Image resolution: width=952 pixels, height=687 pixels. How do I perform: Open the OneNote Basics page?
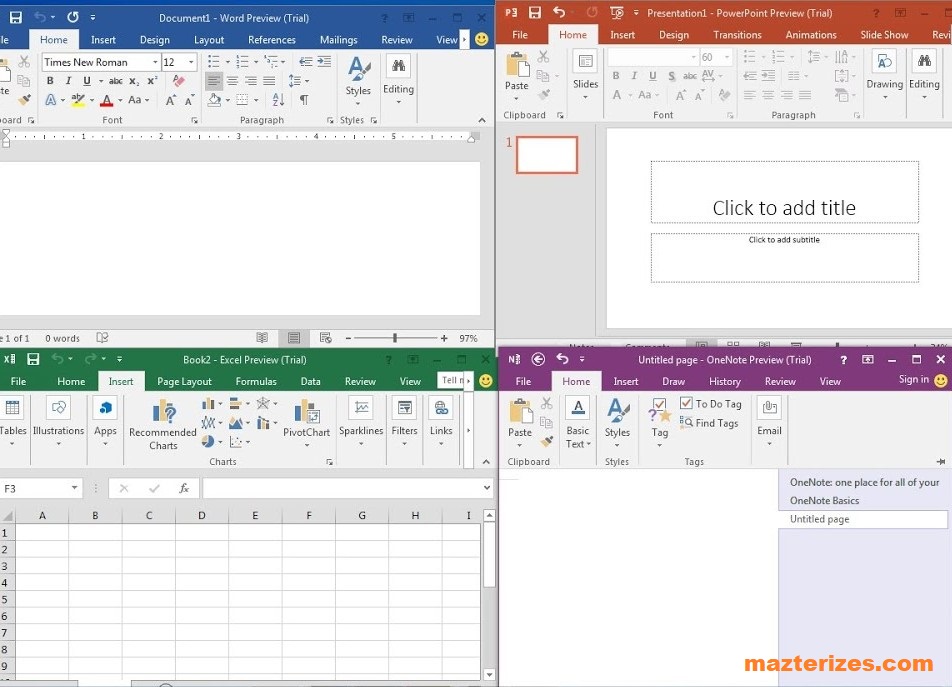pos(824,501)
